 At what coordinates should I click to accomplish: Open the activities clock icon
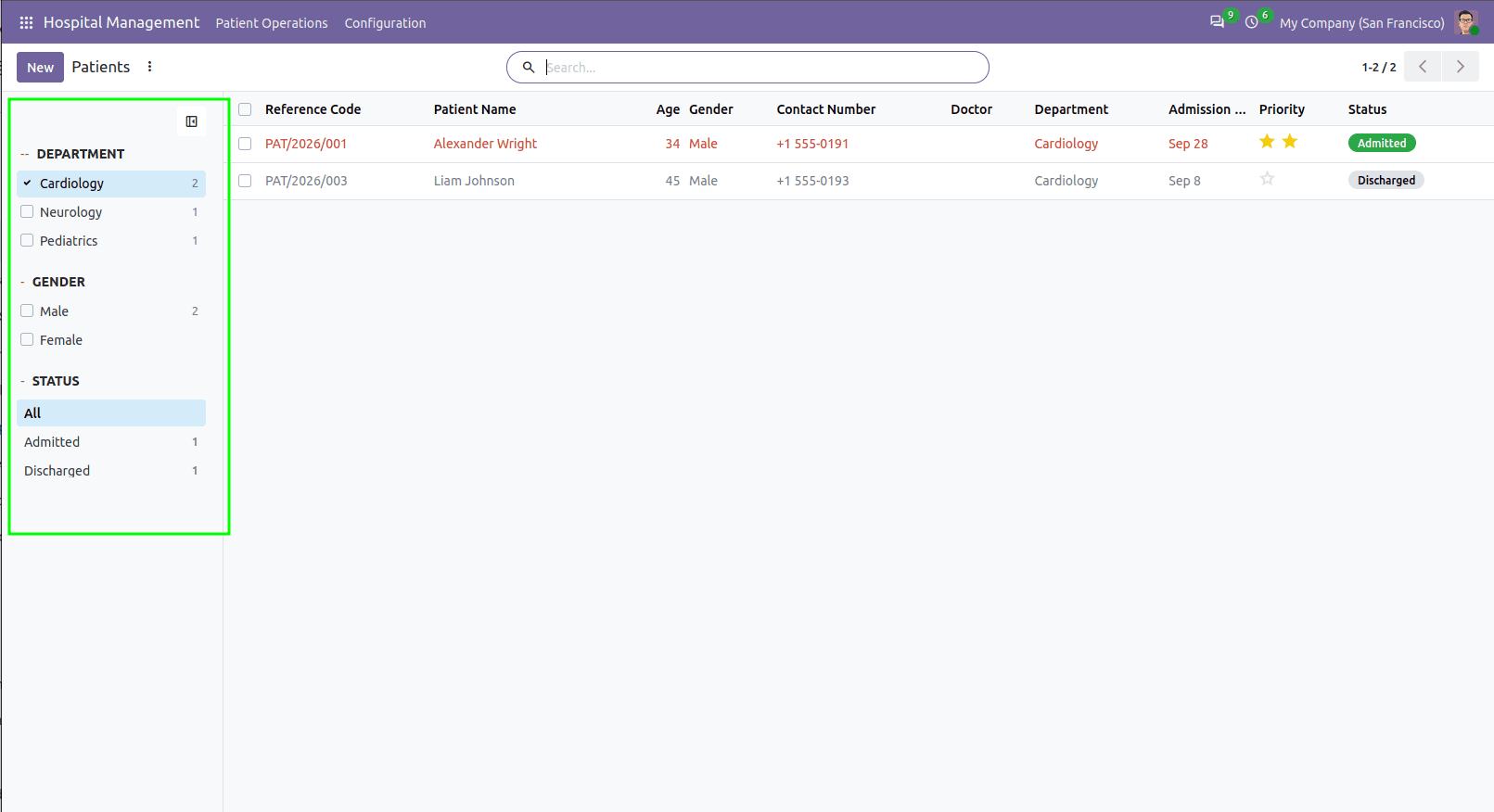[x=1251, y=21]
